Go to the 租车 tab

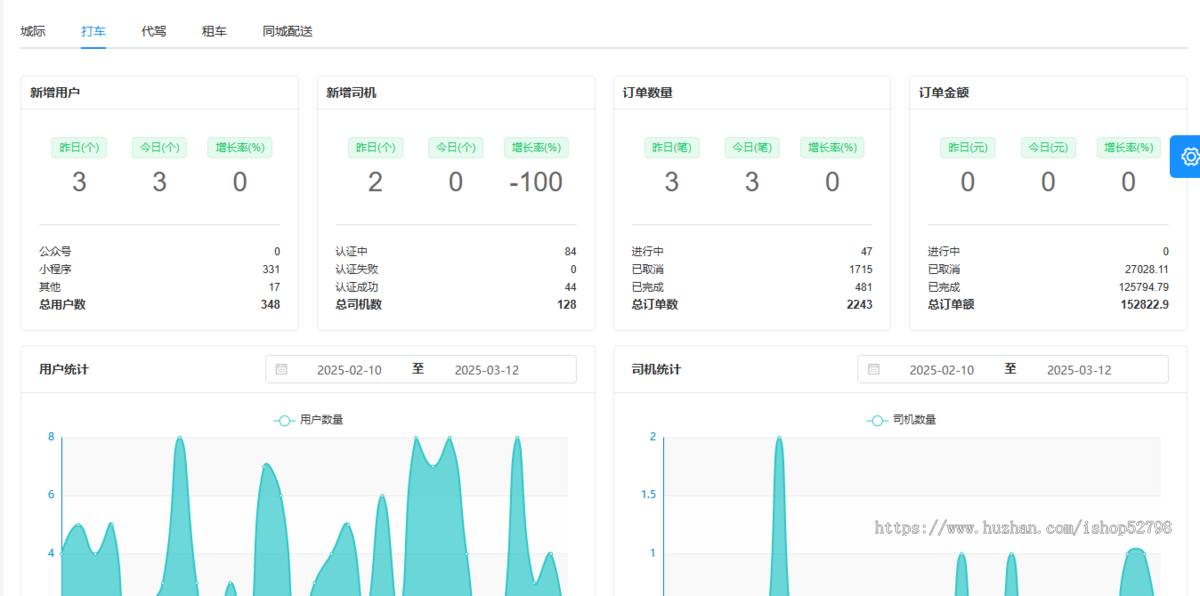[x=214, y=31]
